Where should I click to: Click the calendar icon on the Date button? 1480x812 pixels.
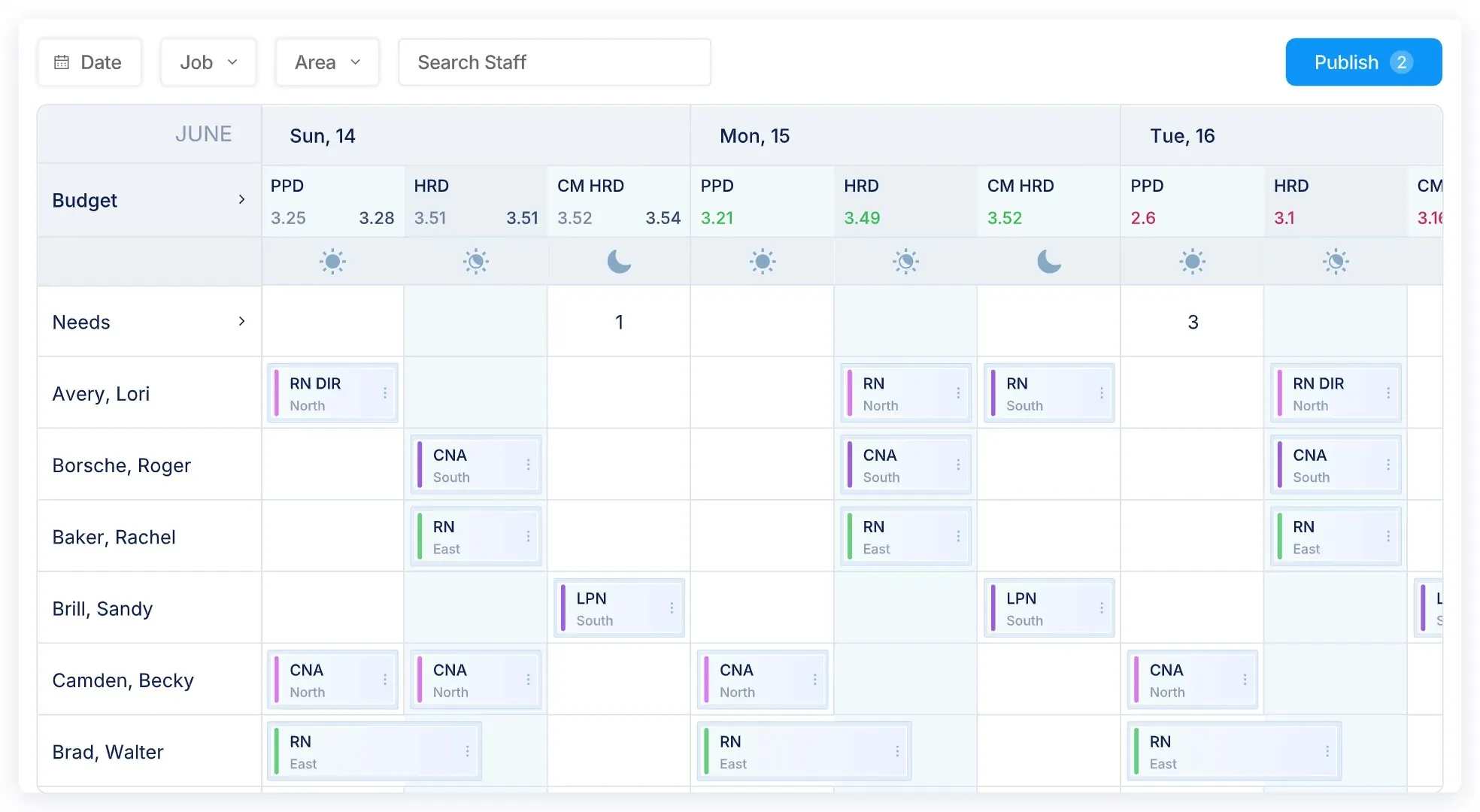[63, 62]
